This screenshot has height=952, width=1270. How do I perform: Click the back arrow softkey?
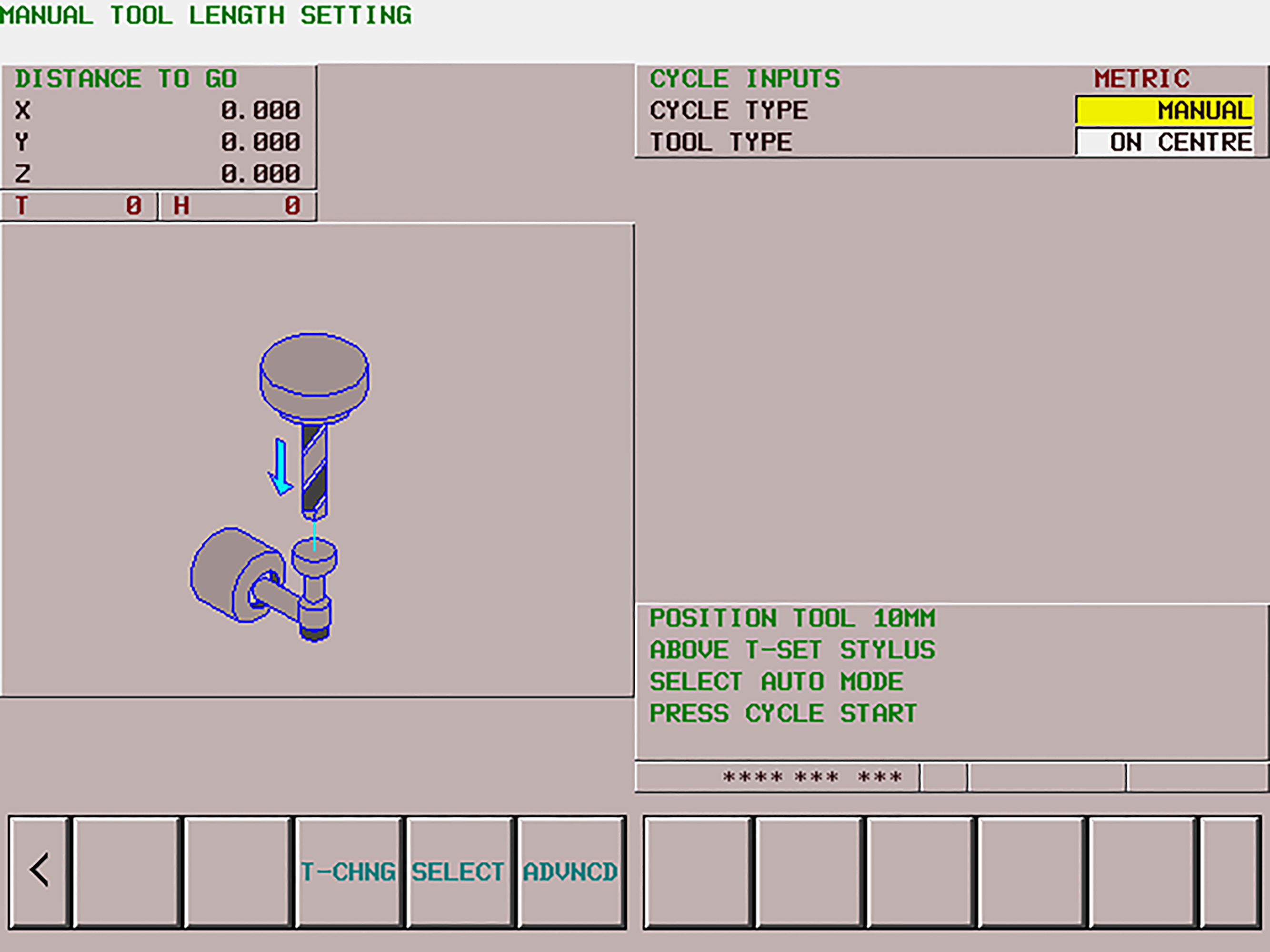point(39,871)
